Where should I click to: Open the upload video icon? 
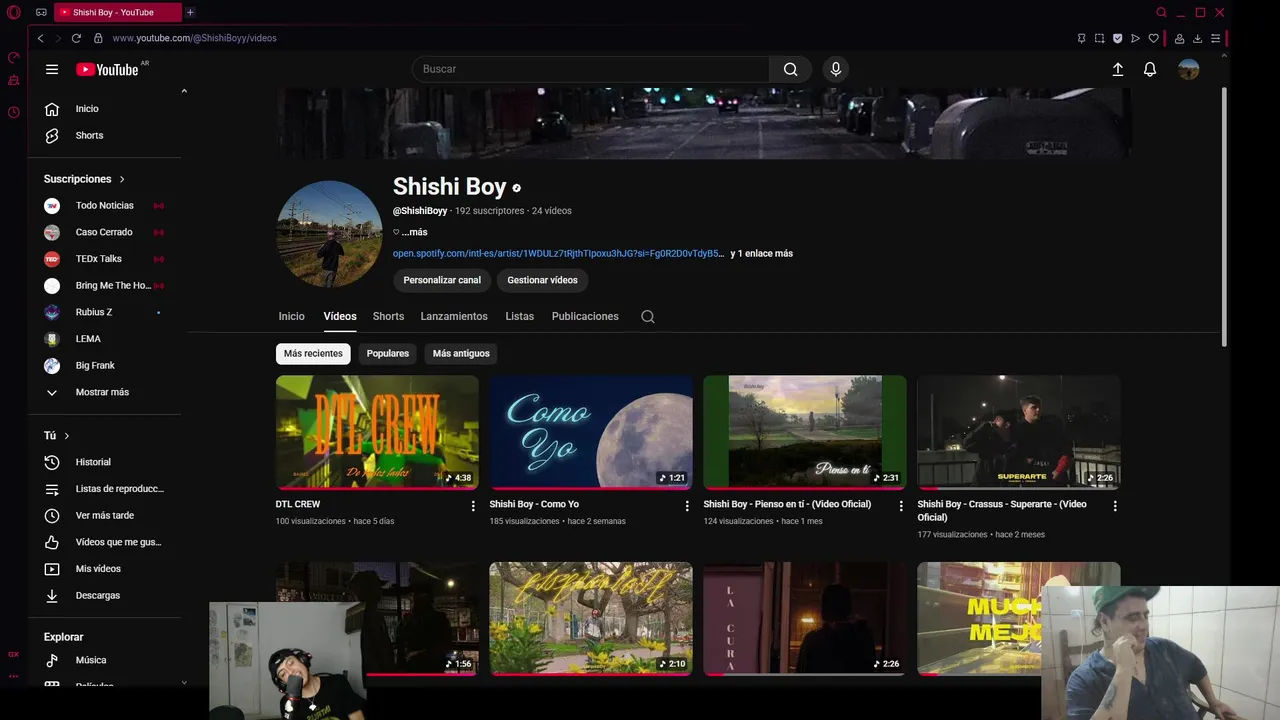point(1118,69)
